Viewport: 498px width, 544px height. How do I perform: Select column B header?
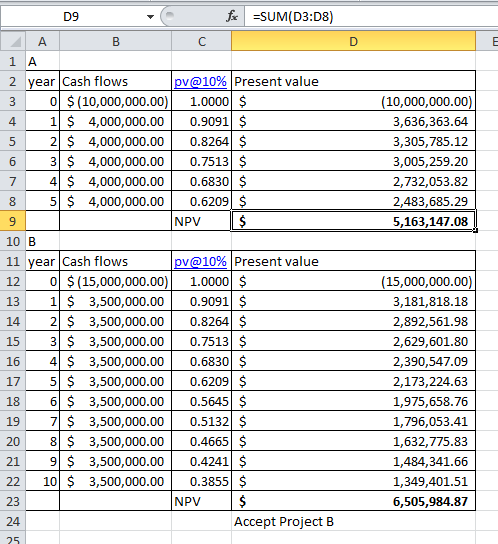click(x=116, y=42)
